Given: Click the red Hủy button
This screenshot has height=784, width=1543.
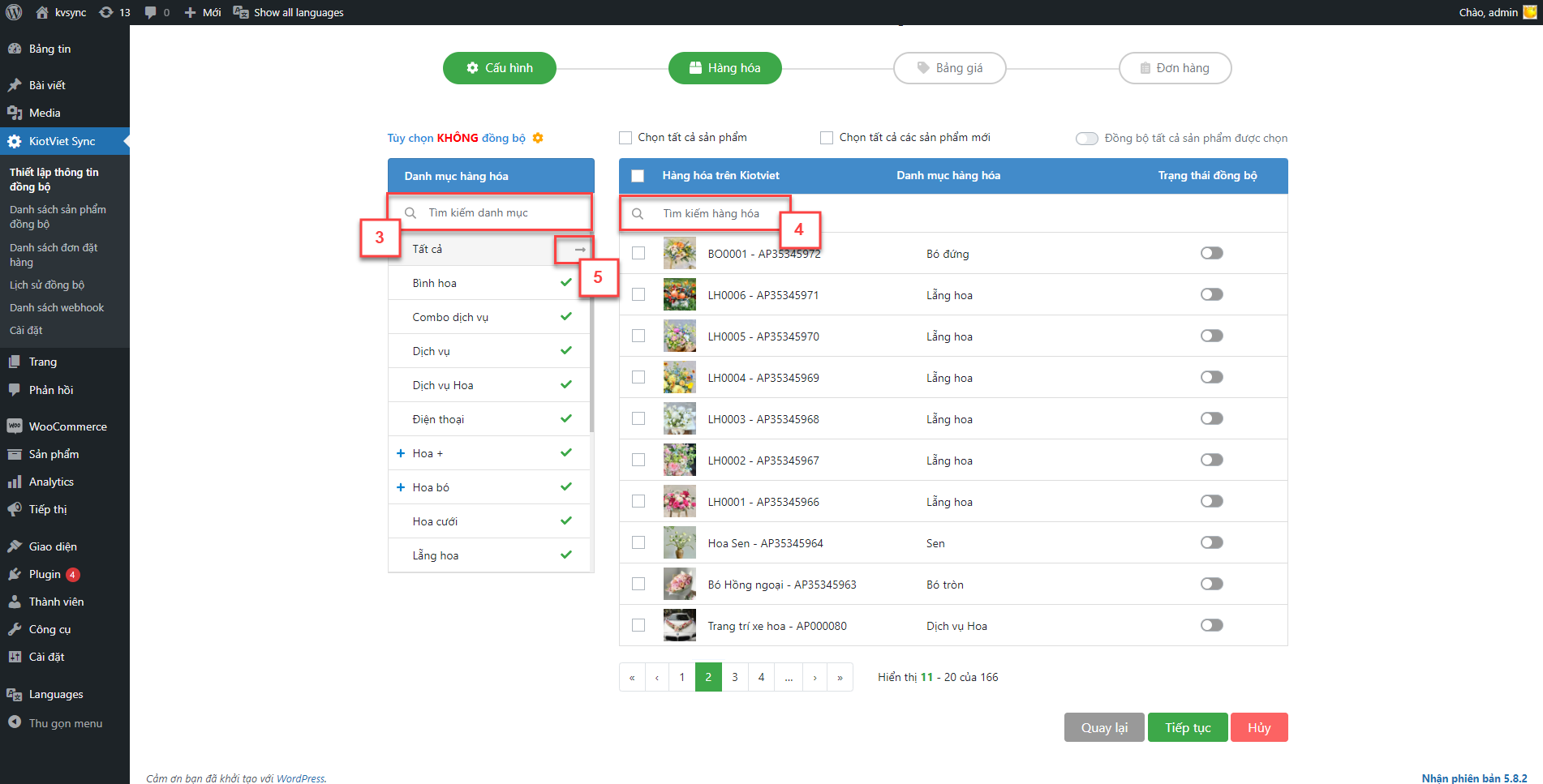Looking at the screenshot, I should 1258,727.
